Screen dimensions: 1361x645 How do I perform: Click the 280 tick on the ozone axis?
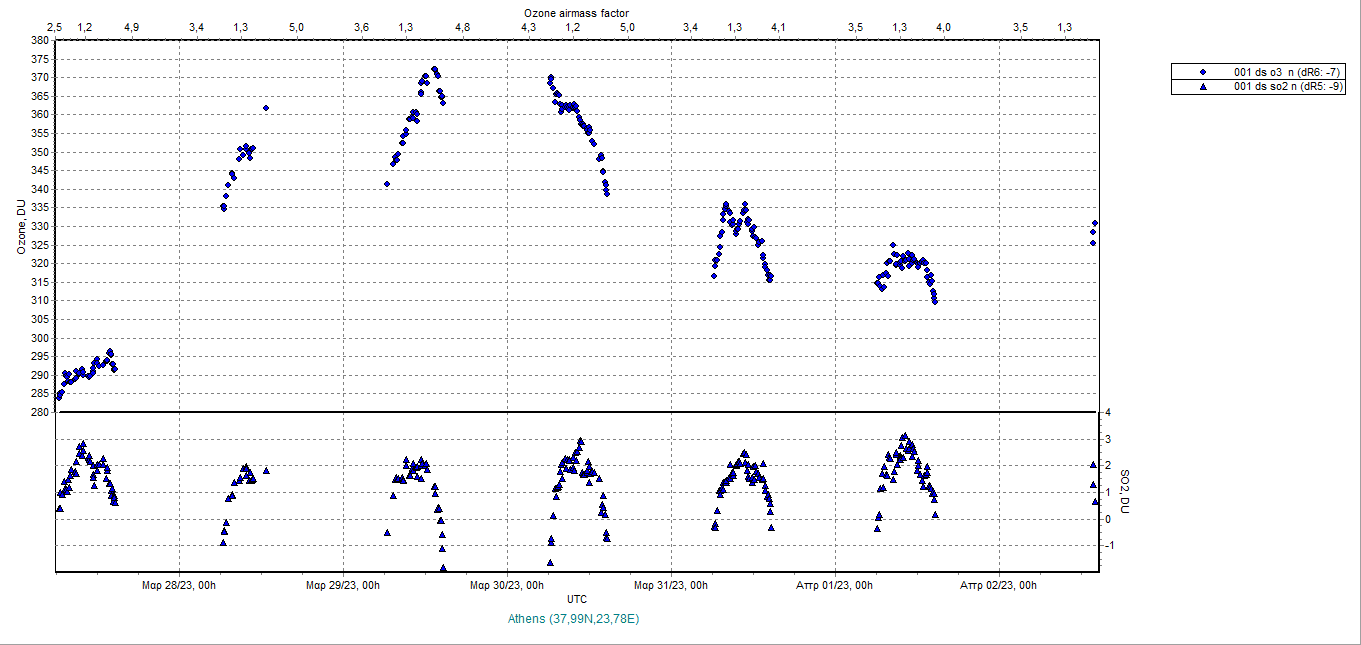click(x=39, y=412)
